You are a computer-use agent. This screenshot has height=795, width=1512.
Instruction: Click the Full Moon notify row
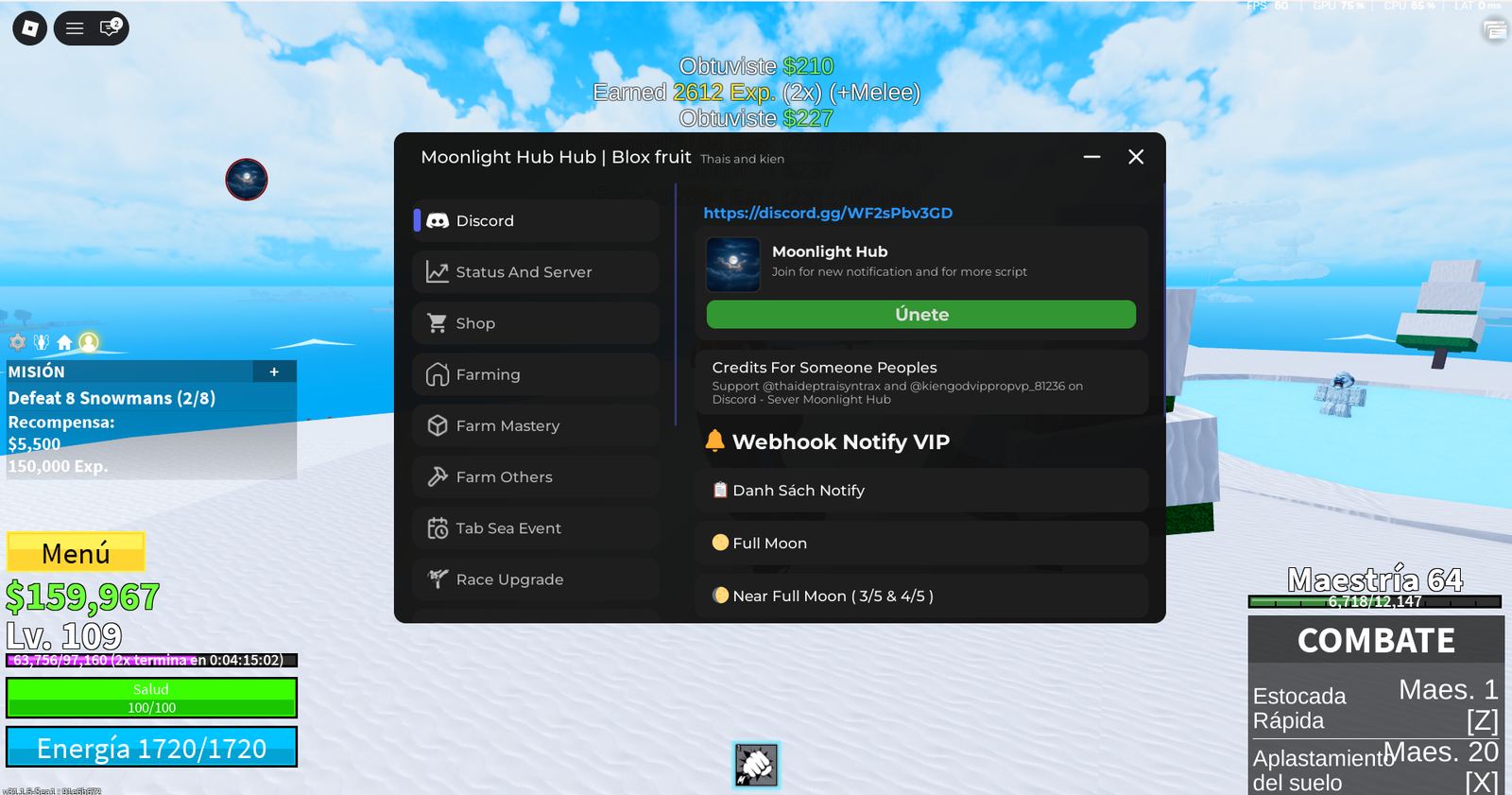tap(921, 543)
